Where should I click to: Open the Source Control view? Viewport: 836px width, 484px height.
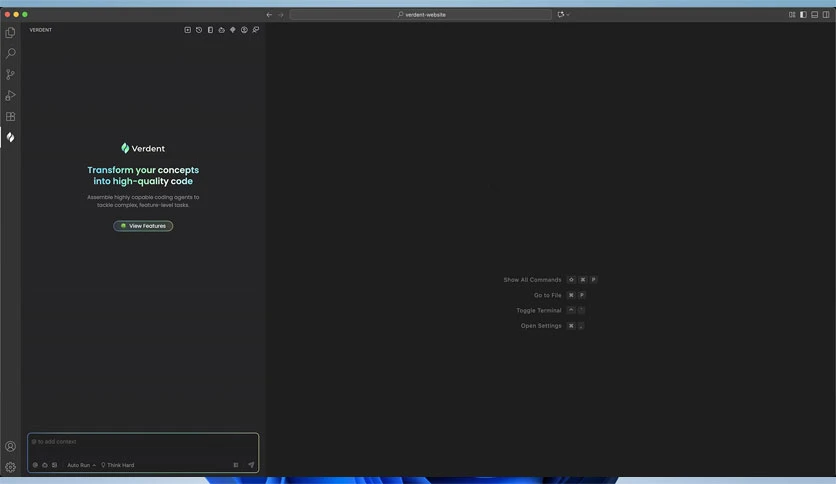[10, 75]
